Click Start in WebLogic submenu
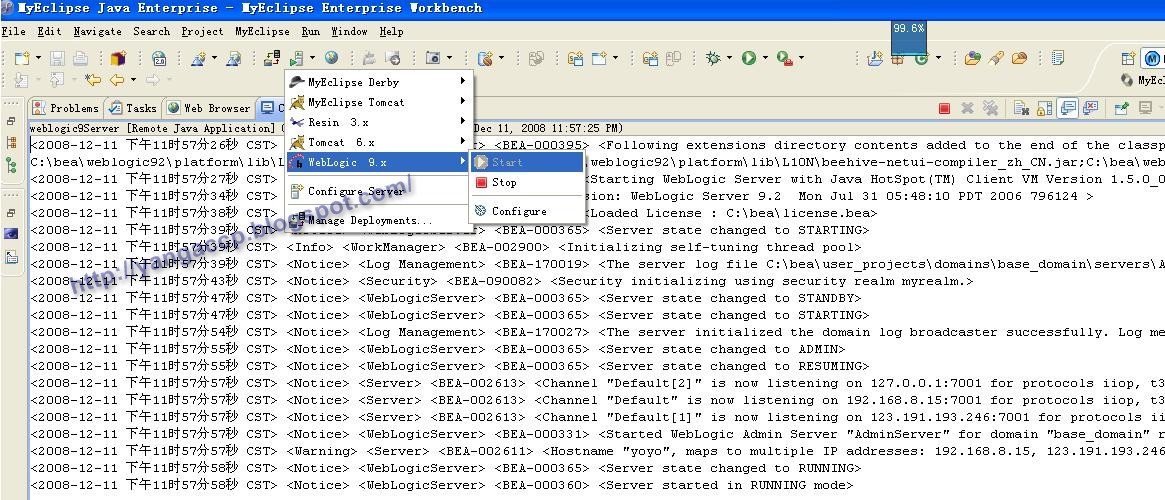 click(527, 162)
